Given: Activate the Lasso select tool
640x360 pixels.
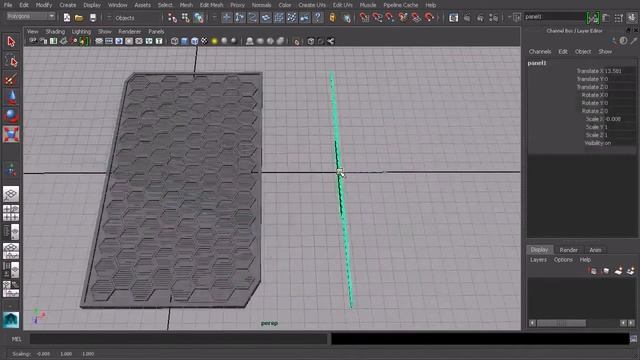Looking at the screenshot, I should pos(11,61).
